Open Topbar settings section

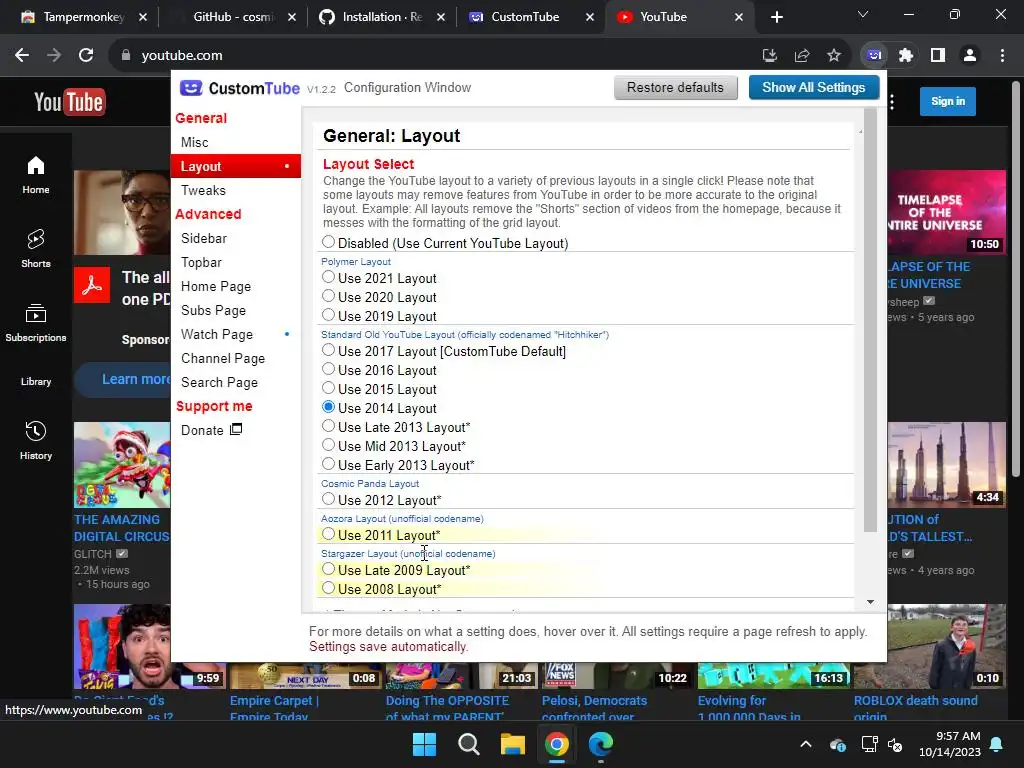click(235, 263)
